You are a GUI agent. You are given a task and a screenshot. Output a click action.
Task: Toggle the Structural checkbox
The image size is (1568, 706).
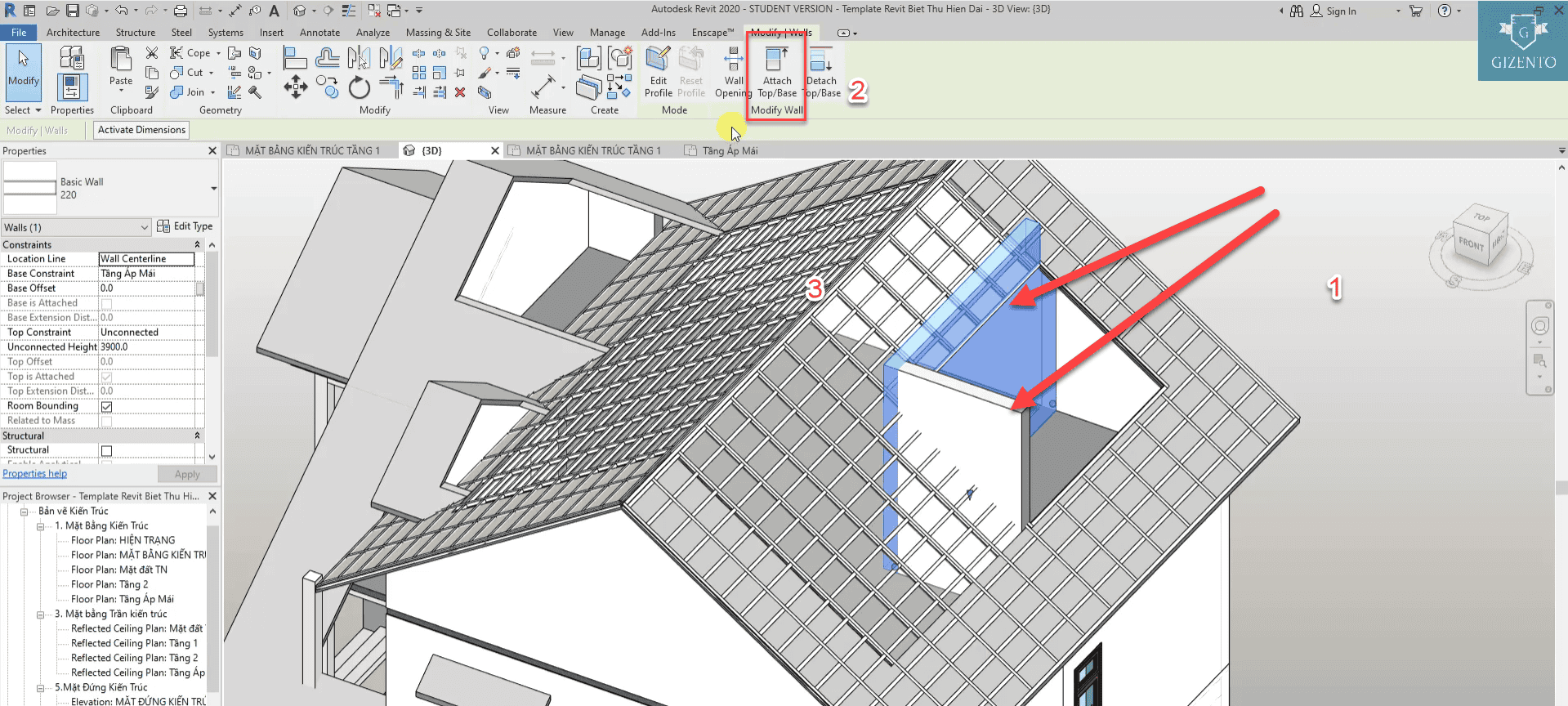pyautogui.click(x=106, y=450)
